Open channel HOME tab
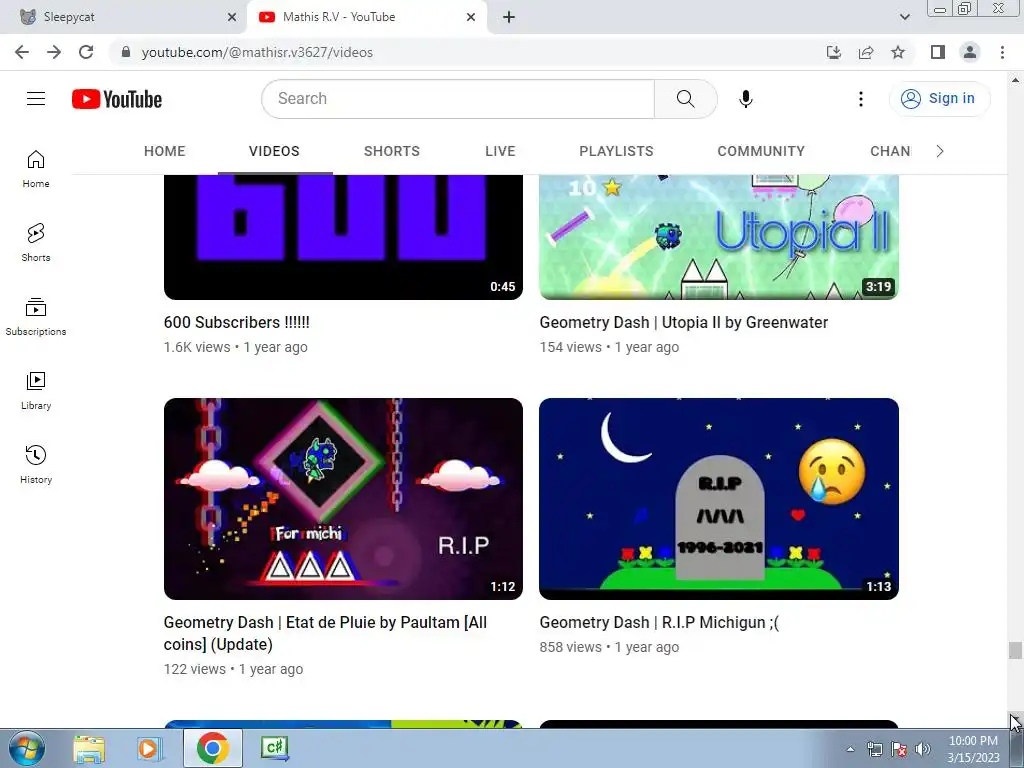The width and height of the screenshot is (1024, 768). 165,152
